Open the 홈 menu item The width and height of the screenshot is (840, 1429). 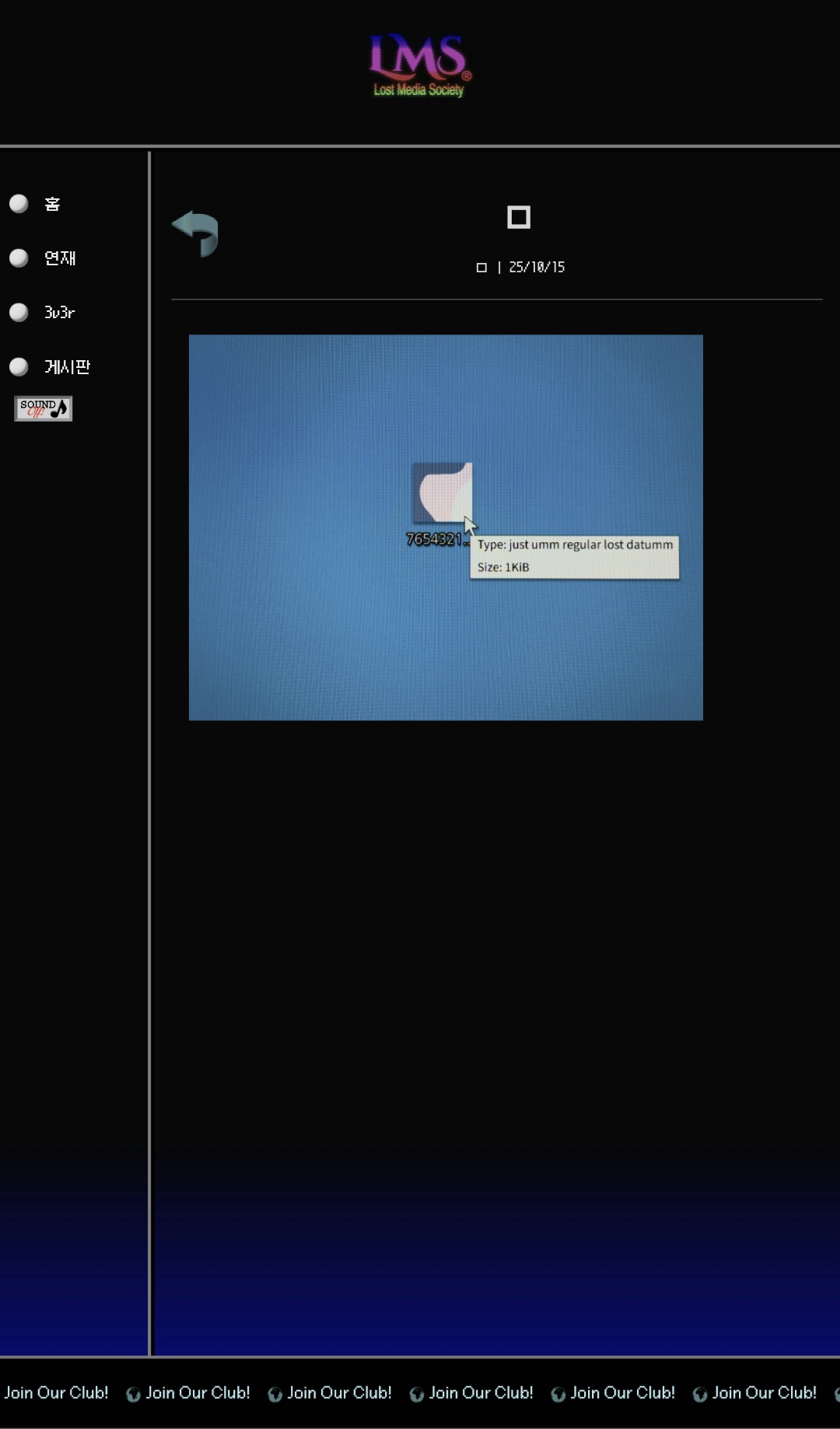tap(52, 204)
